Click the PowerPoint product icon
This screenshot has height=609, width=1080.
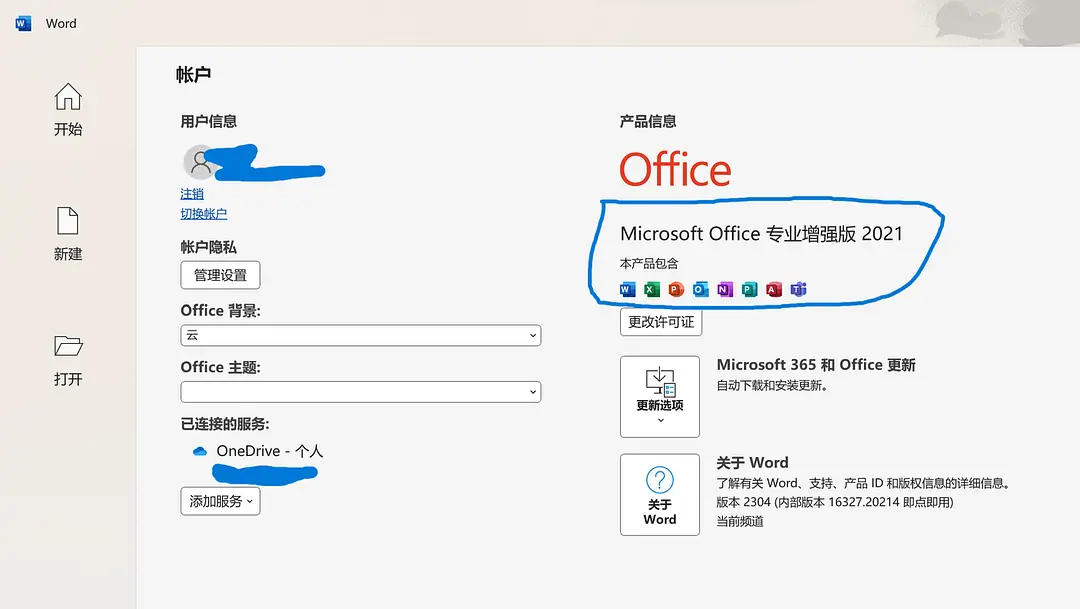click(x=676, y=289)
